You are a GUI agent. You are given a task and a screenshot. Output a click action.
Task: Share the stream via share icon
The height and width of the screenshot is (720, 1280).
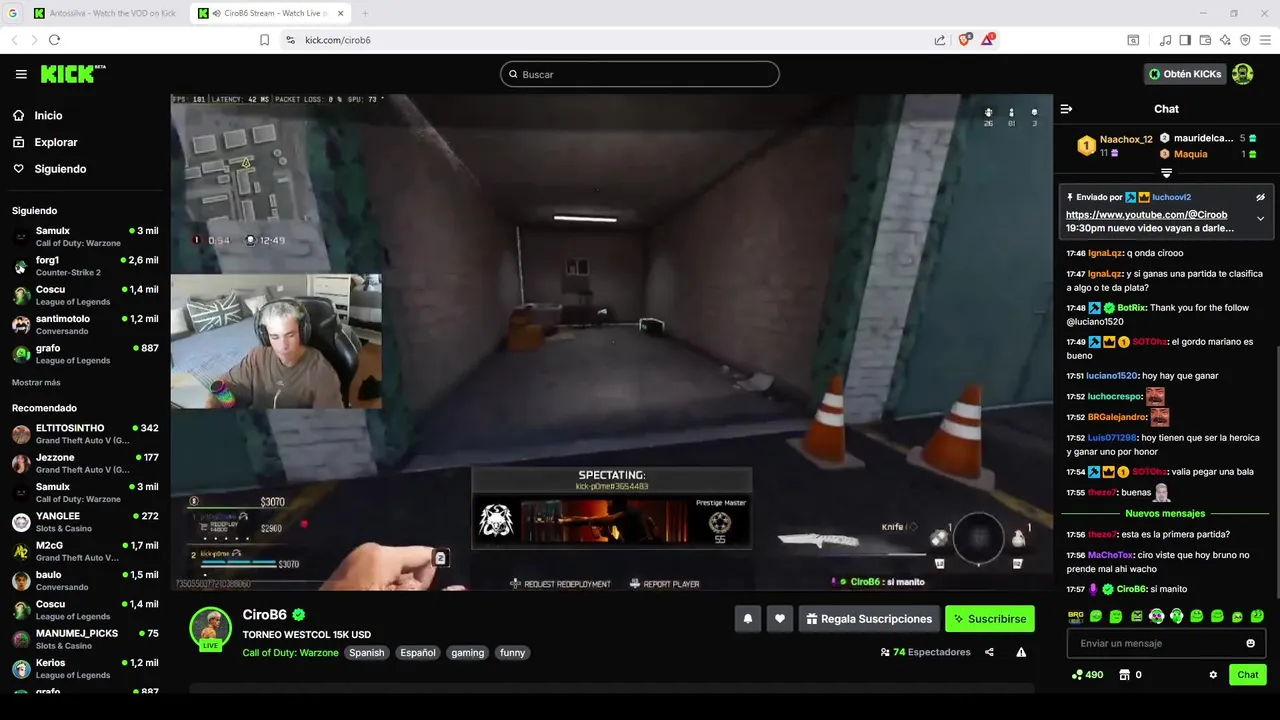(x=989, y=652)
